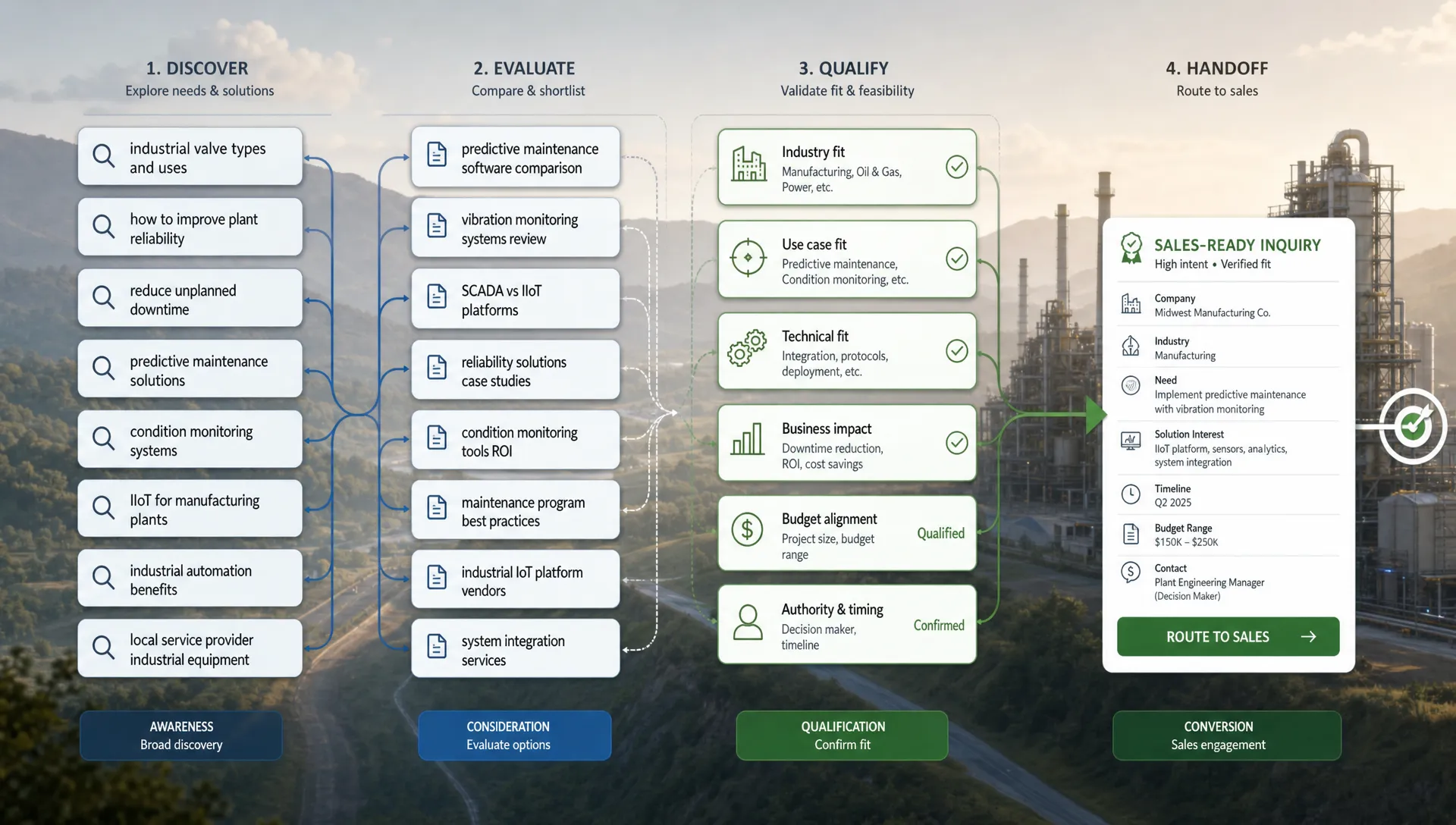Select the document icon beside 'SCADA vs IIoT platforms'
This screenshot has width=1456, height=825.
coord(437,296)
